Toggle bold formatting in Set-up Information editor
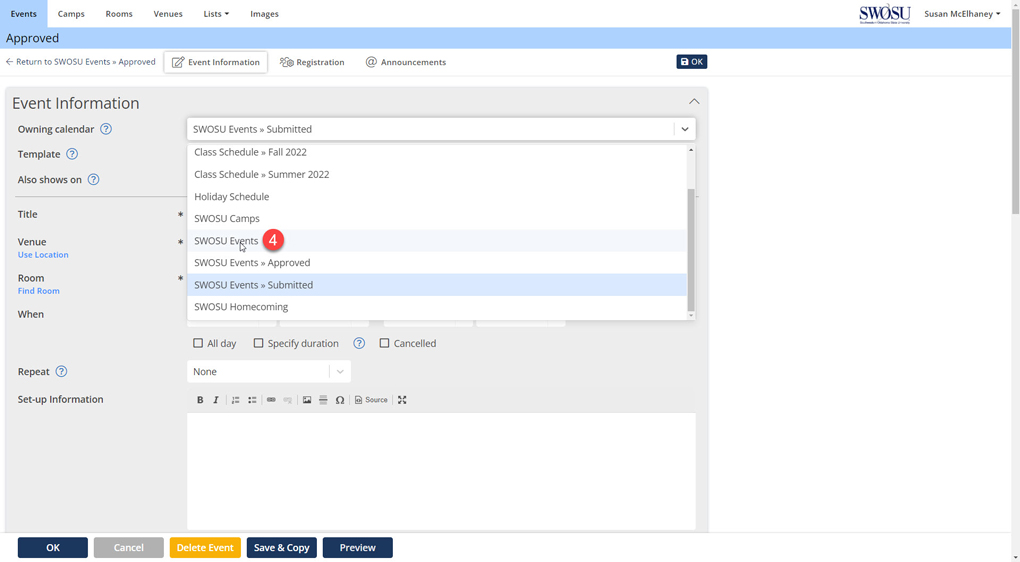Viewport: 1020px width, 562px height. click(200, 400)
